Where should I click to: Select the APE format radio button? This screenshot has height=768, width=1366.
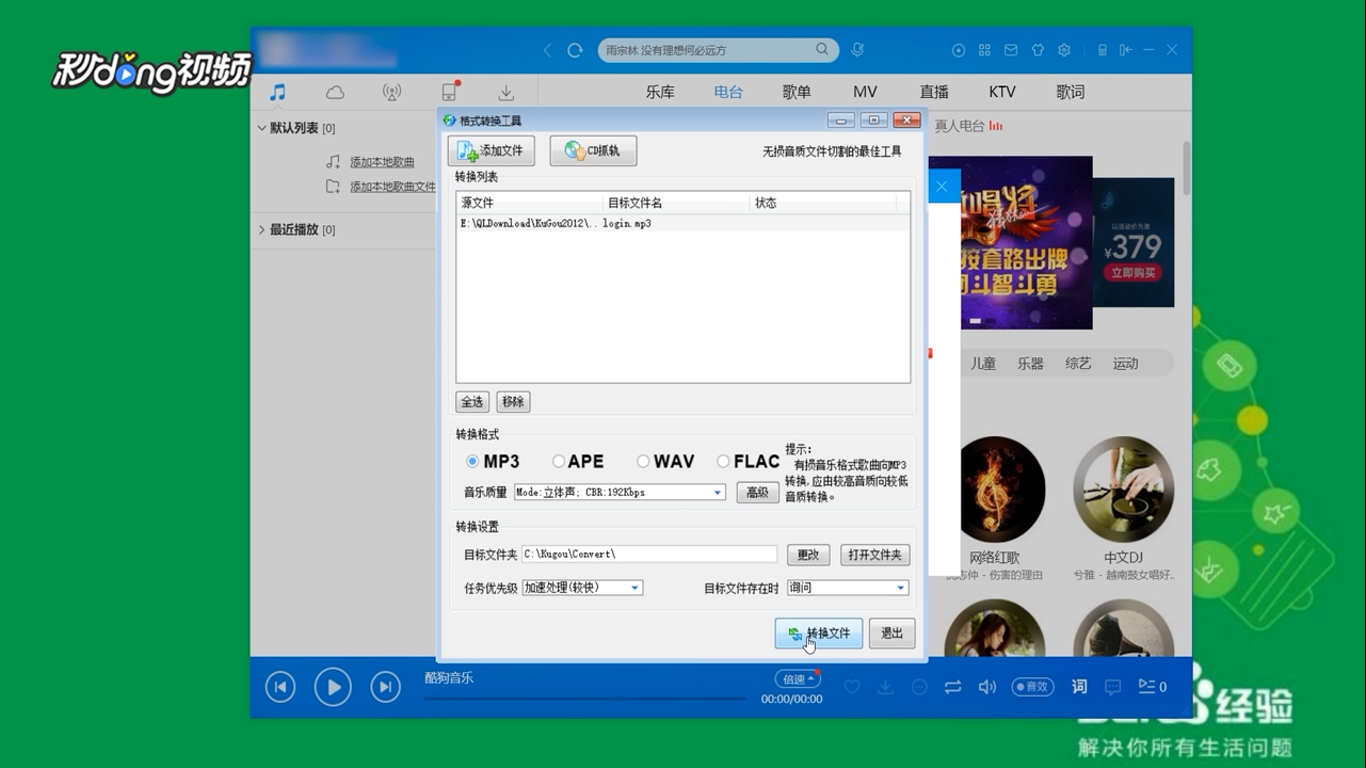point(558,461)
